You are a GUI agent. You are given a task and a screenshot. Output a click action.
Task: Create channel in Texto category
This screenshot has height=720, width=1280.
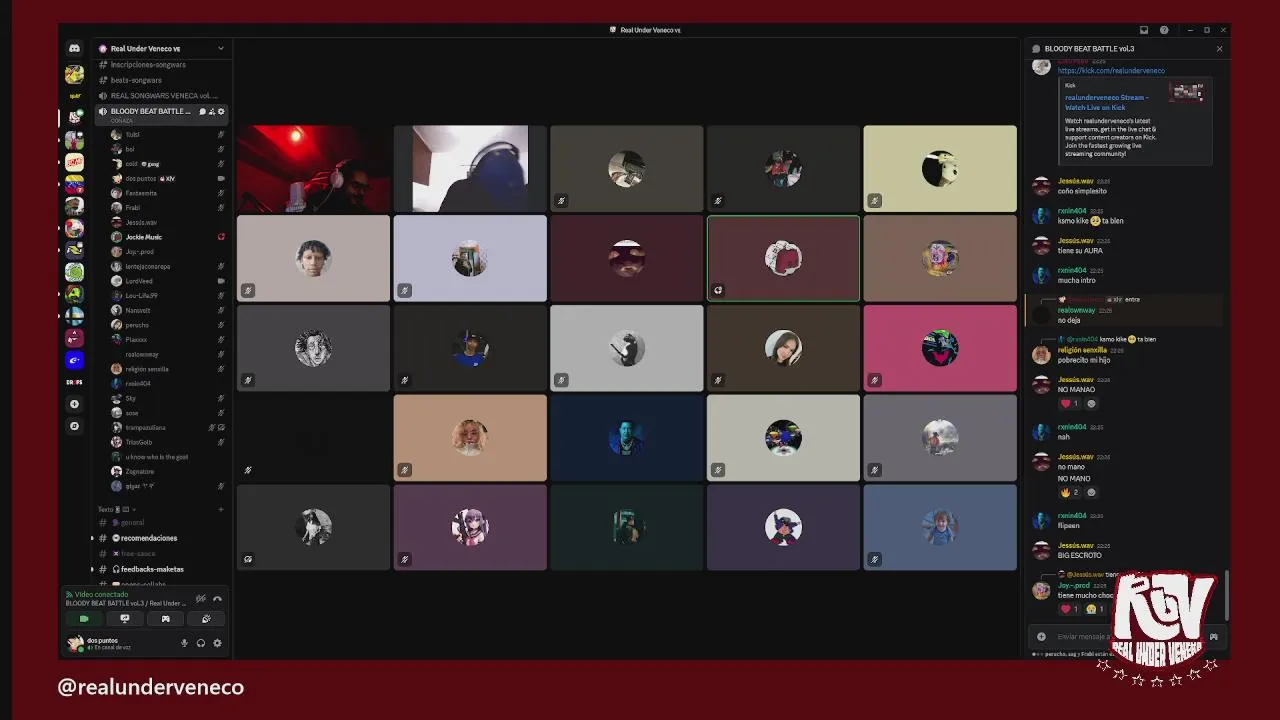click(x=221, y=509)
